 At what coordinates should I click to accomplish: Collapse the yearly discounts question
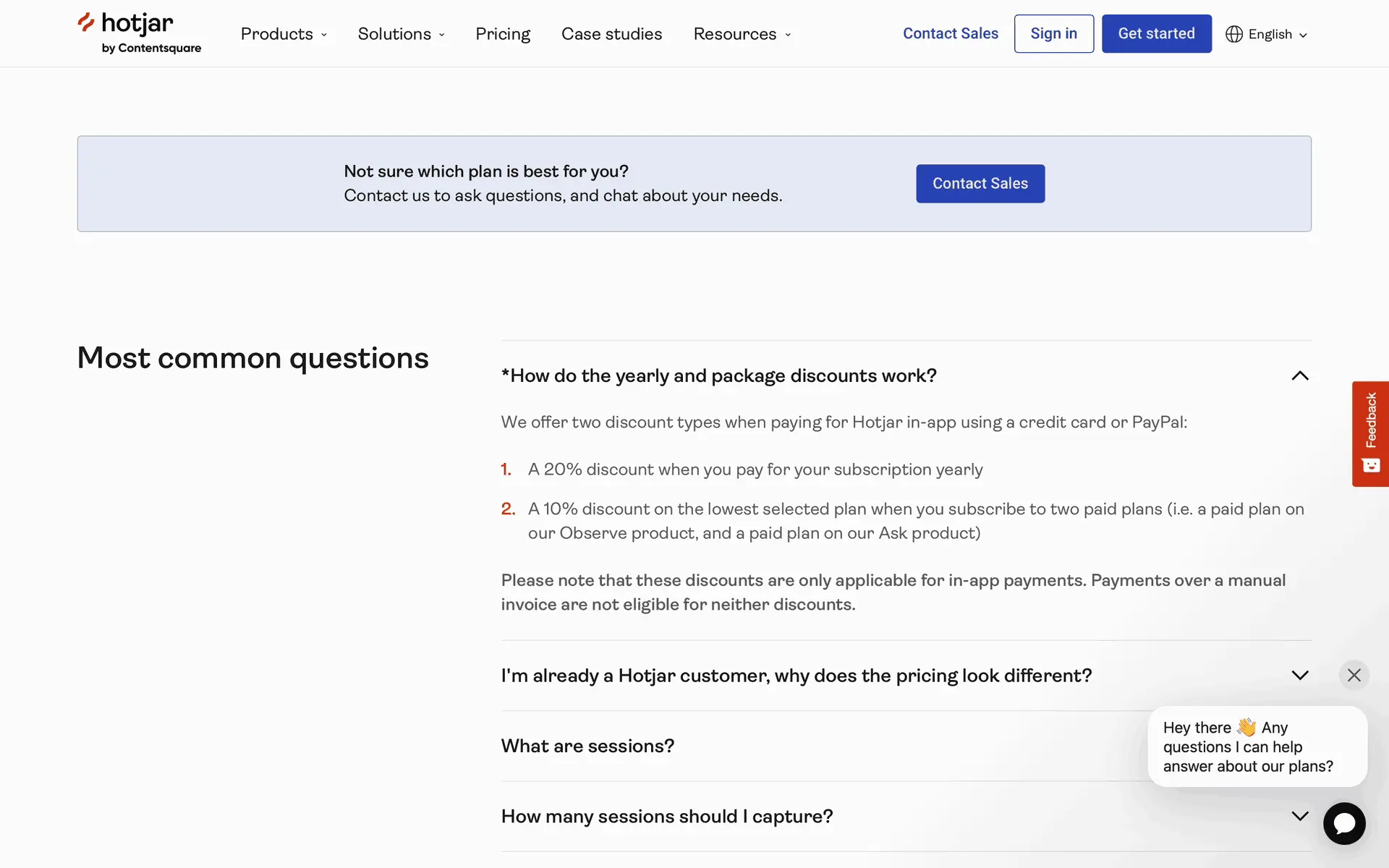coord(1299,375)
